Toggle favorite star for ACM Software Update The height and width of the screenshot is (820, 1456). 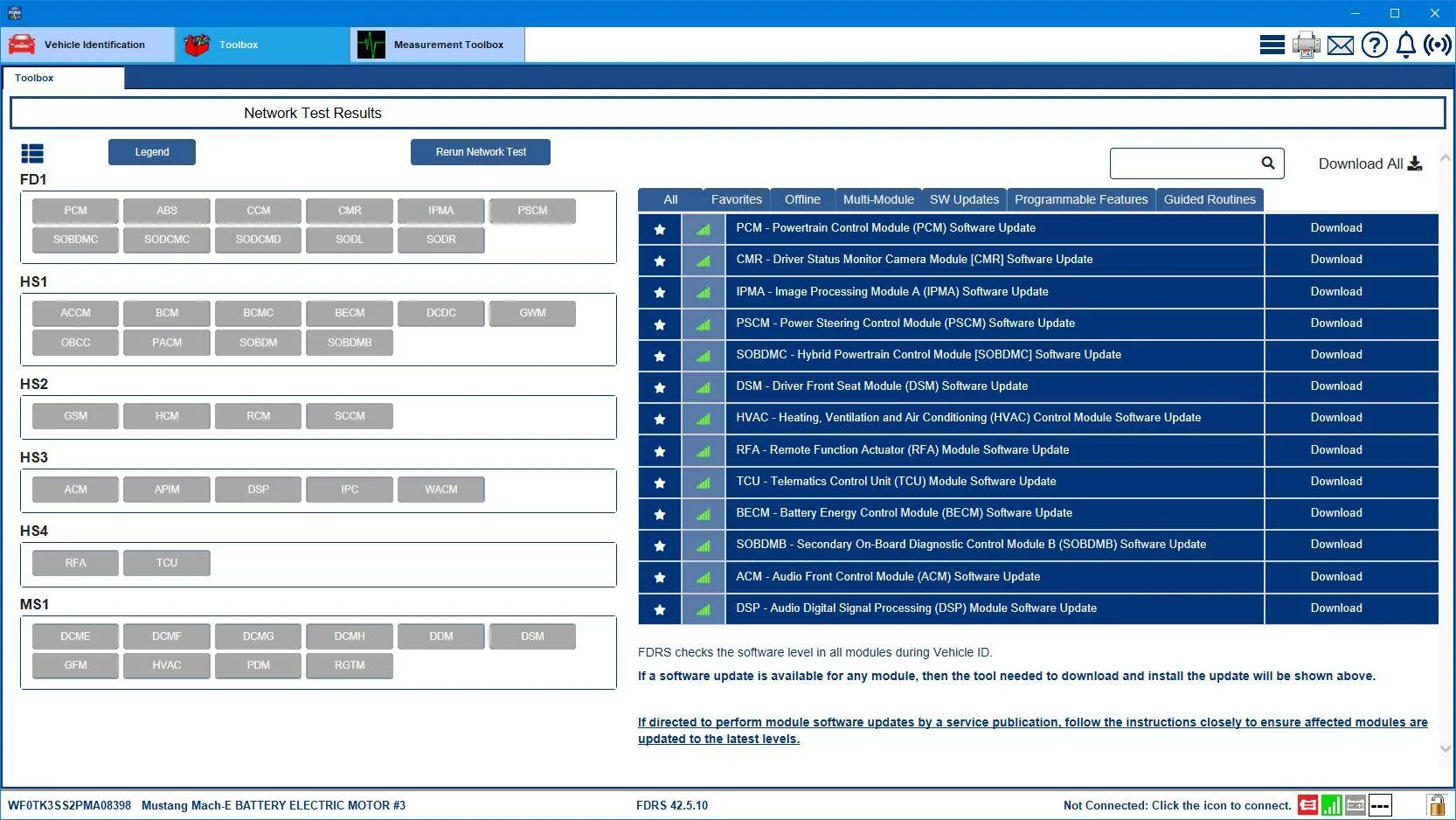click(660, 577)
